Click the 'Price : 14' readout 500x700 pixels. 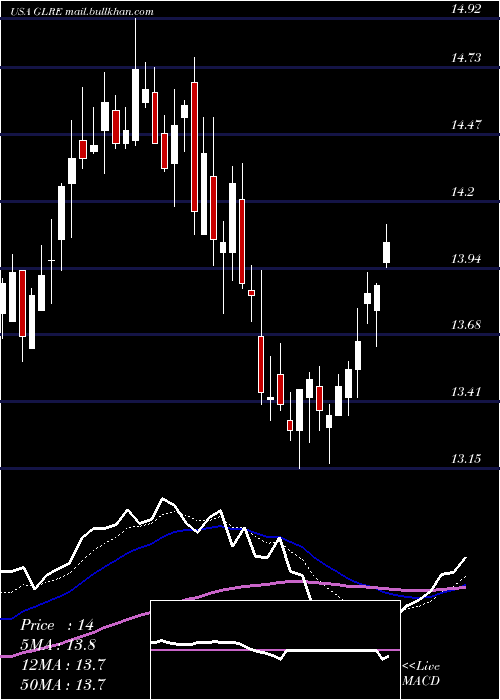pos(57,625)
